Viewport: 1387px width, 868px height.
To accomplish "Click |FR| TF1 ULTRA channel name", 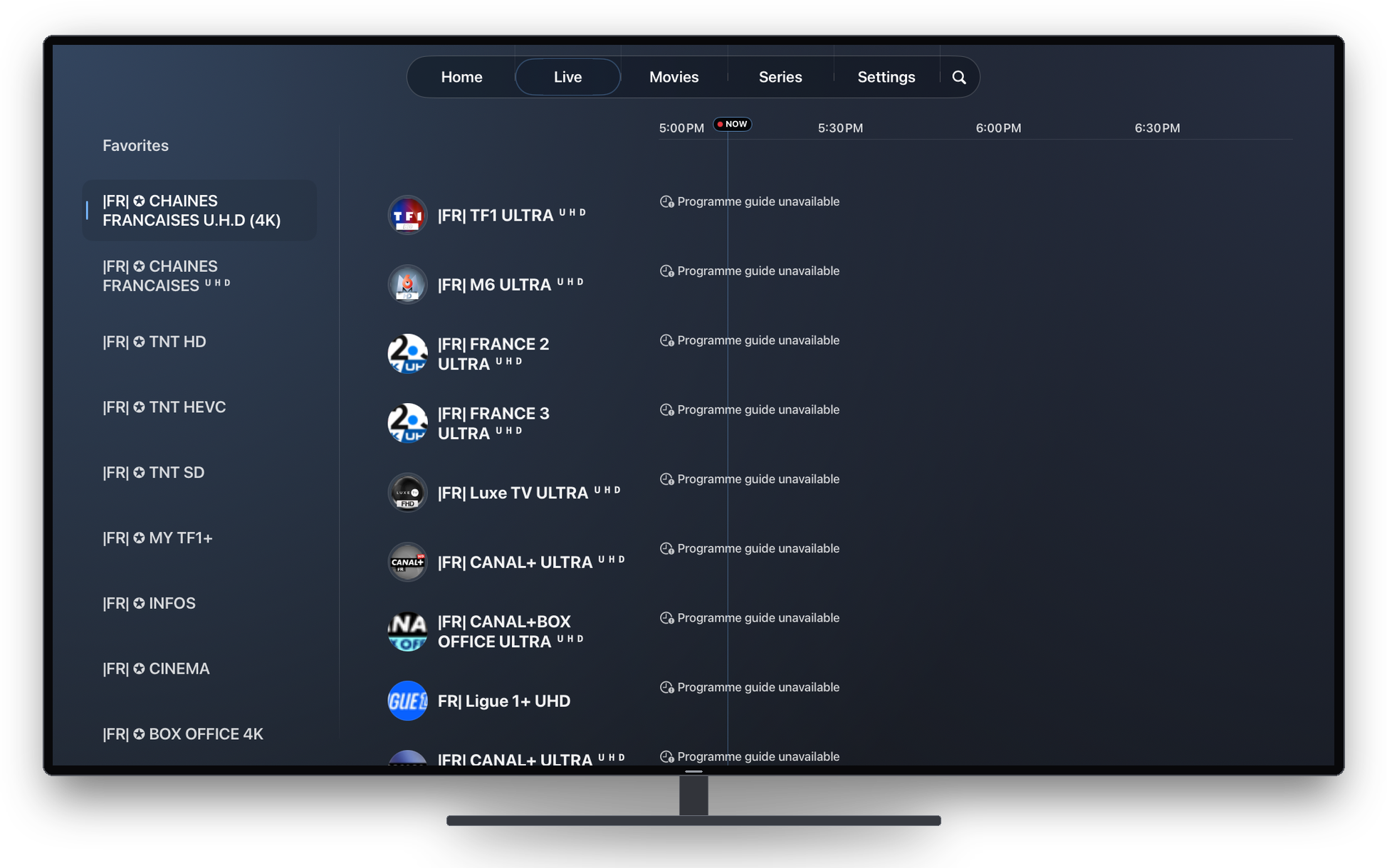I will pyautogui.click(x=512, y=215).
